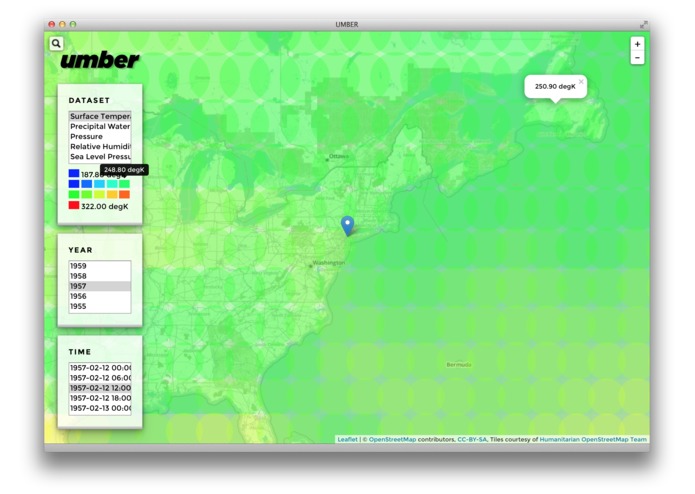
Task: Toggle fullscreen via title bar arrows
Action: click(644, 24)
